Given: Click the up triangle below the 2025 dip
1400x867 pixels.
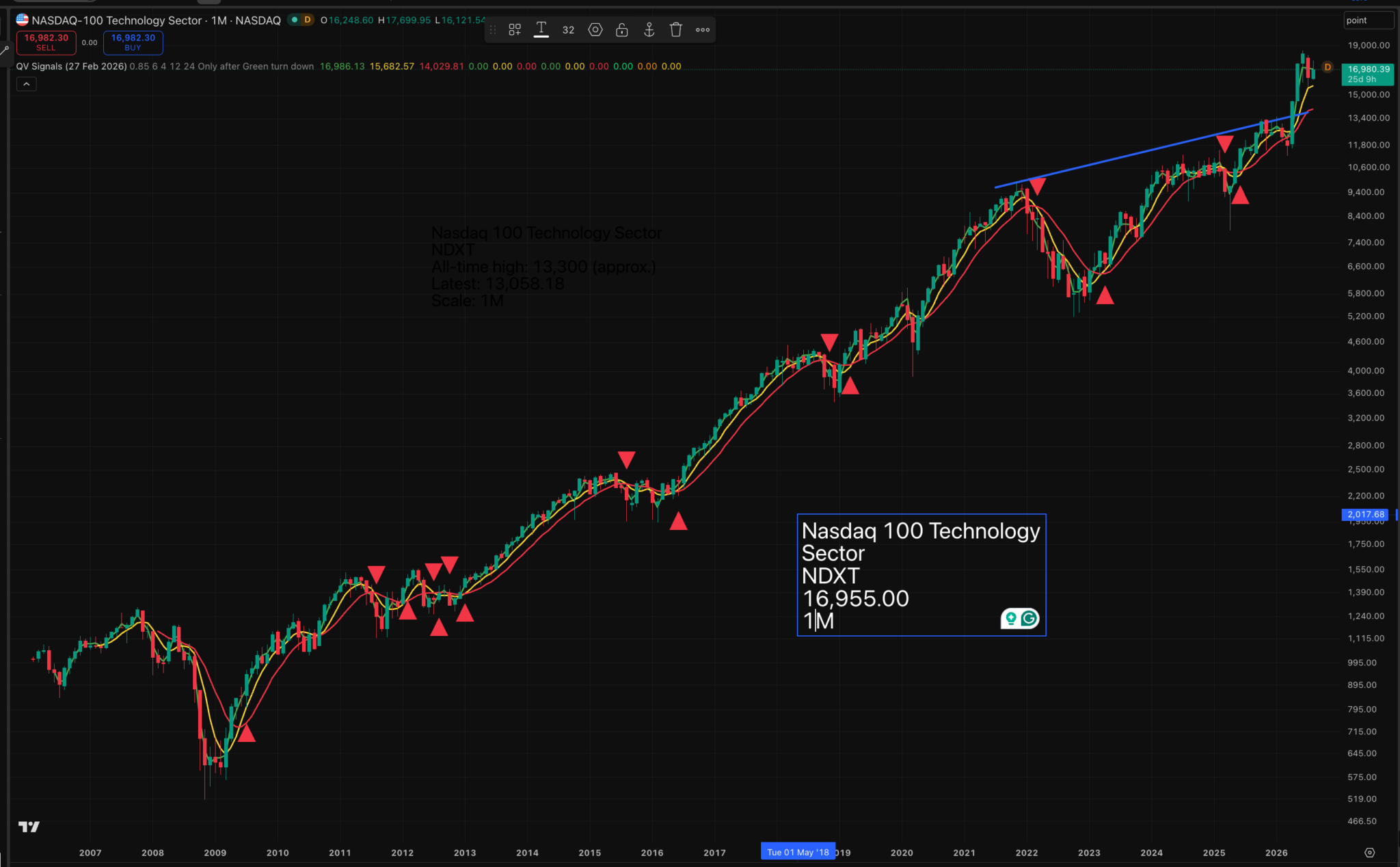Looking at the screenshot, I should pos(1239,196).
